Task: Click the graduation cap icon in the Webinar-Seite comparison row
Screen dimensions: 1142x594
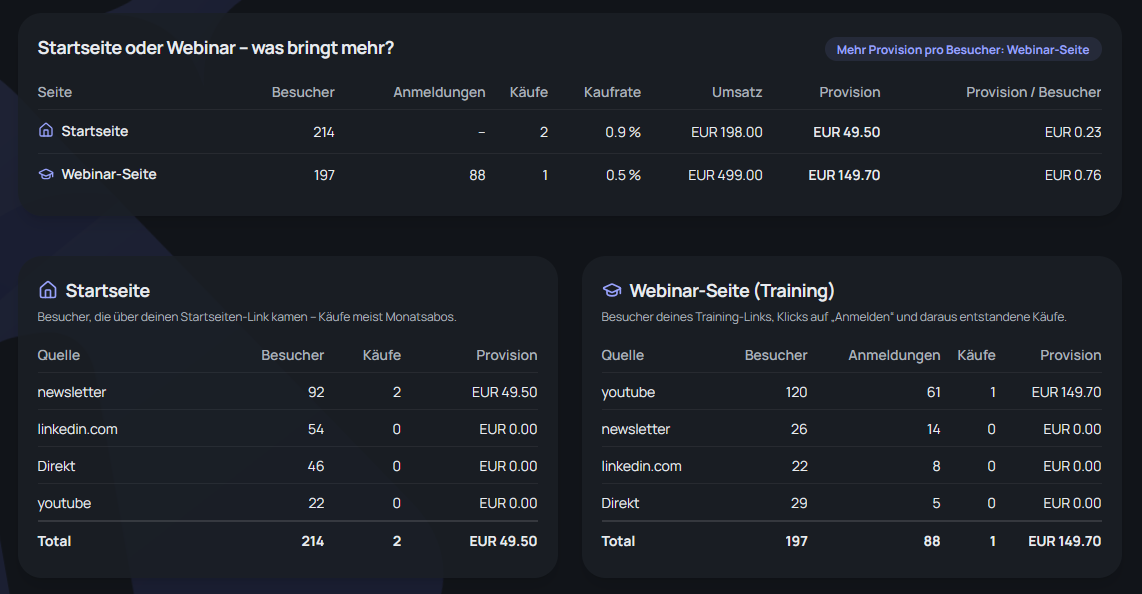Action: [x=46, y=174]
